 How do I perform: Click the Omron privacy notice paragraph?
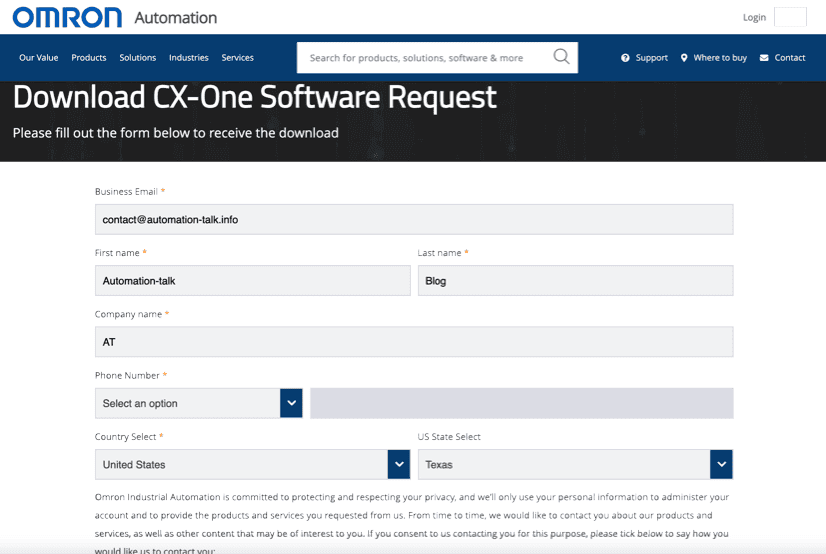(x=412, y=524)
